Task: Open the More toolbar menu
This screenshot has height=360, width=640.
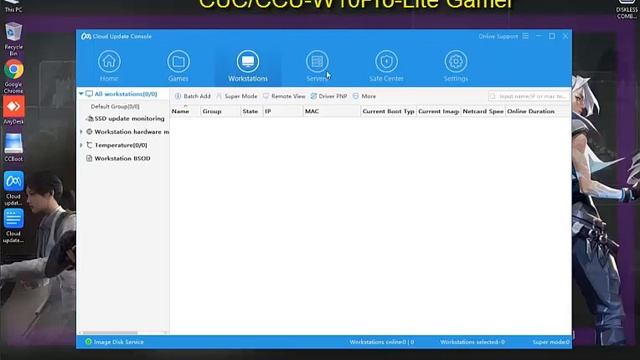Action: [x=364, y=96]
